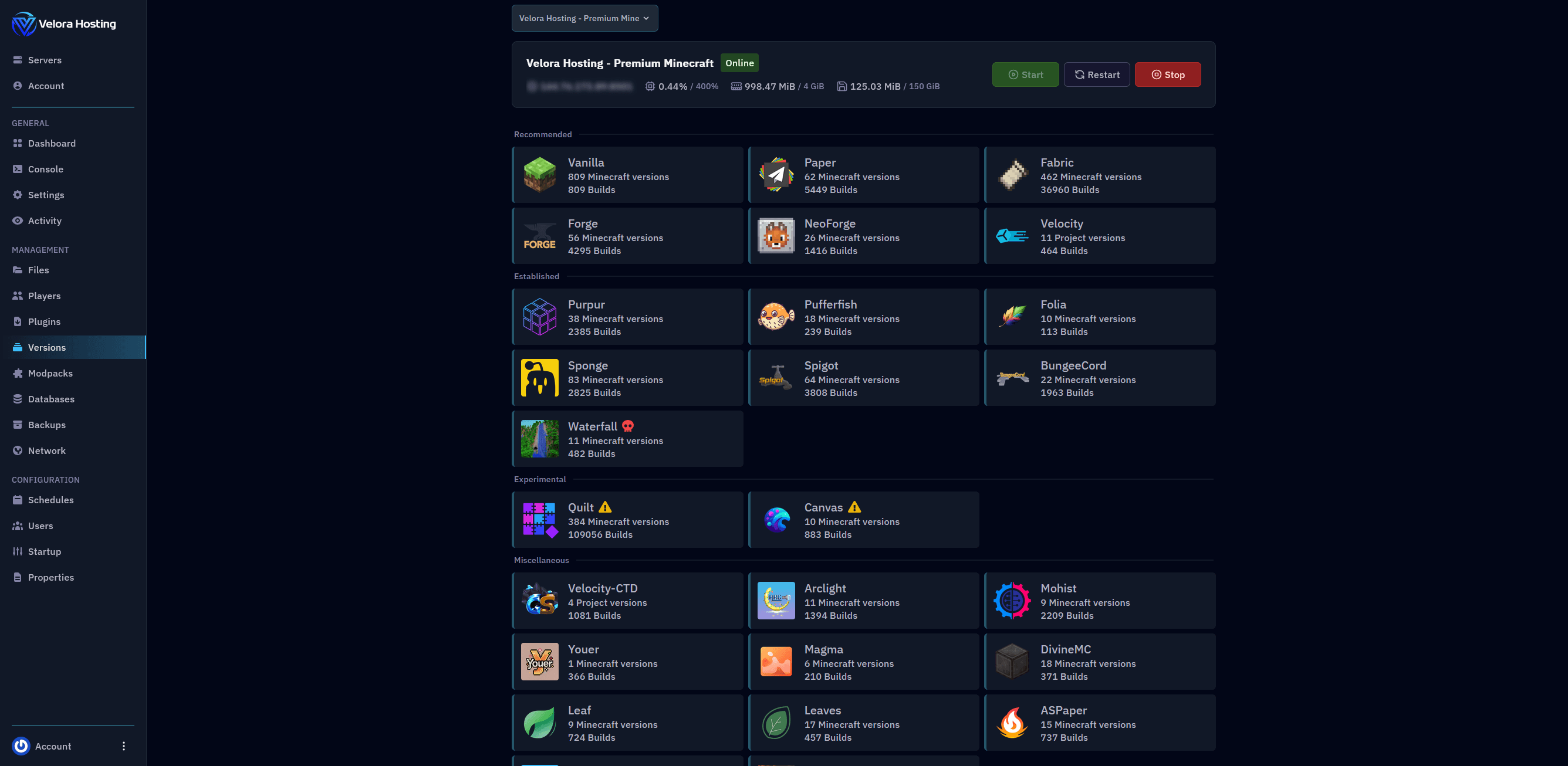Image resolution: width=1568 pixels, height=766 pixels.
Task: Click the Quilt patchwork icon
Action: point(539,520)
